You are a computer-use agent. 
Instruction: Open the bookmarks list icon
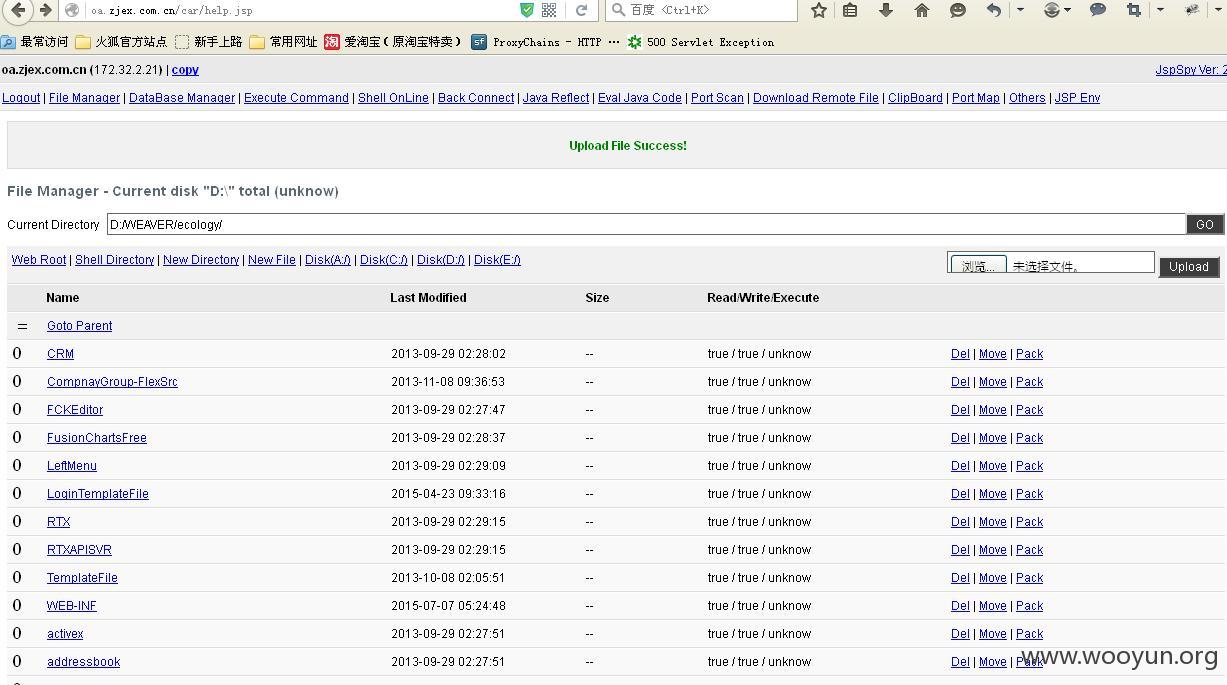(x=850, y=10)
